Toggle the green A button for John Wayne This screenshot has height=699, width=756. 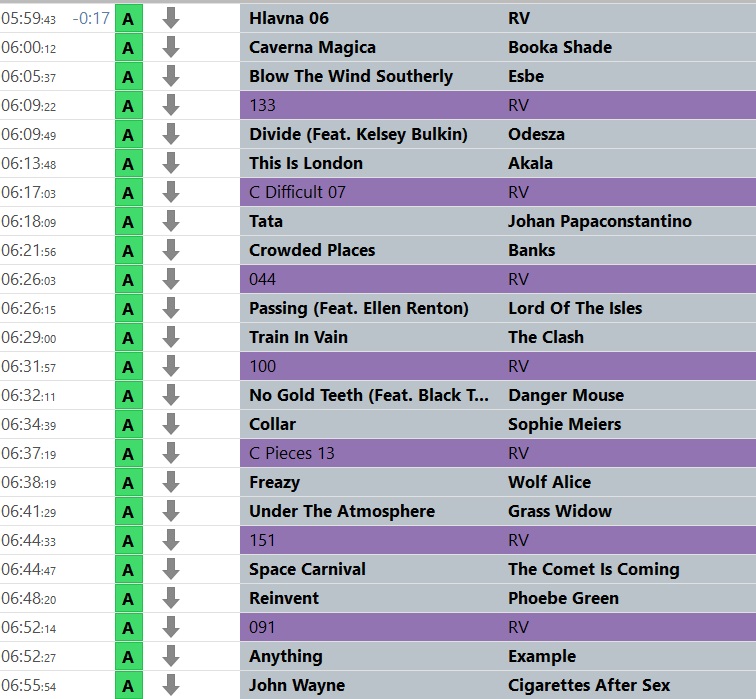tap(129, 686)
